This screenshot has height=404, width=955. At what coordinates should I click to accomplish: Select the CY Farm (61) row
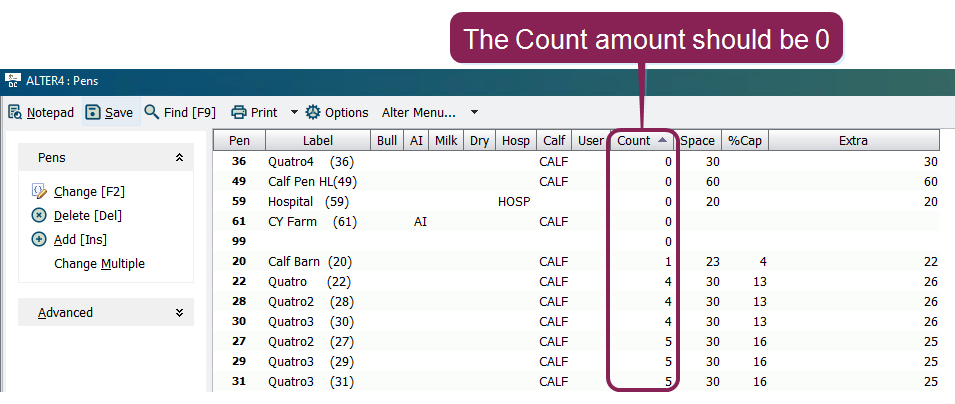pyautogui.click(x=576, y=221)
